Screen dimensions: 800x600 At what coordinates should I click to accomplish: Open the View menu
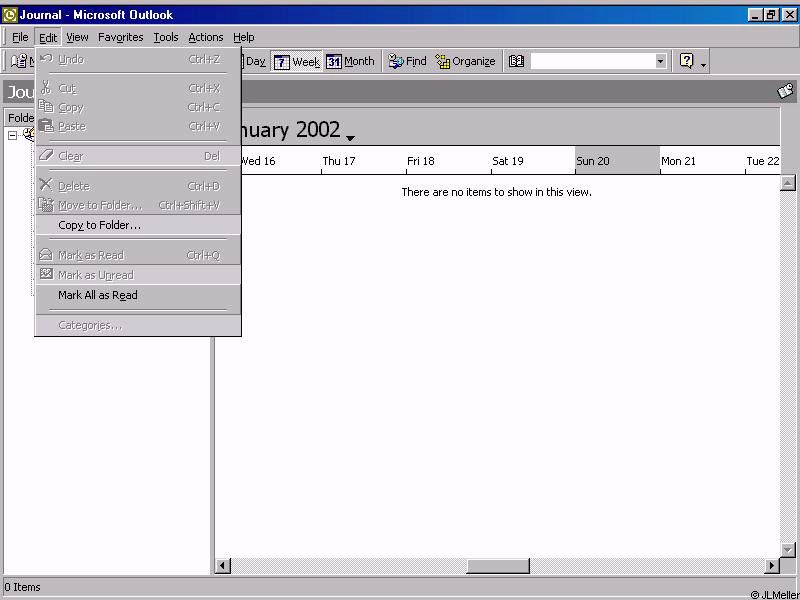pyautogui.click(x=77, y=37)
